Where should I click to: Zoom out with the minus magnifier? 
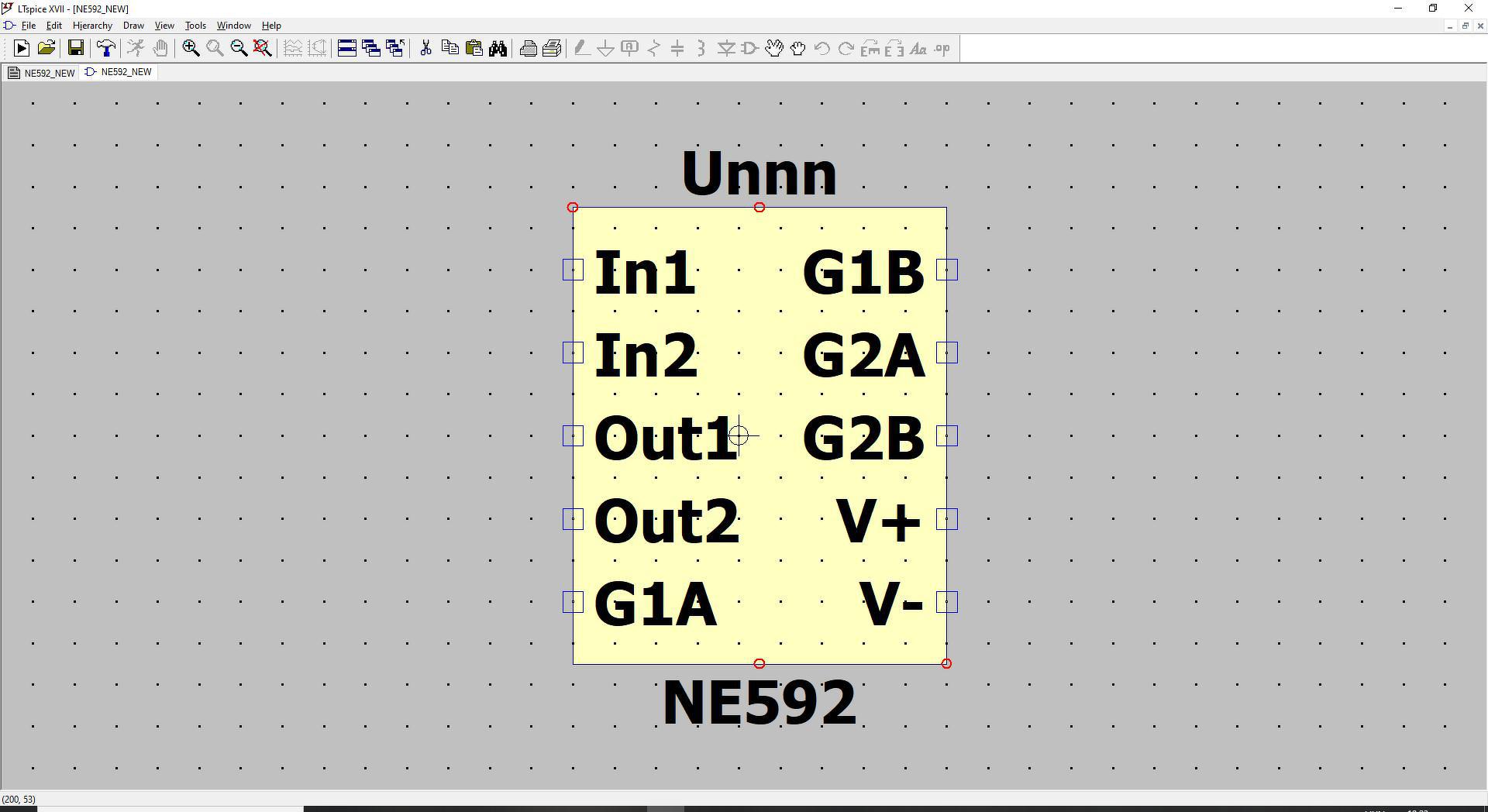pos(239,49)
